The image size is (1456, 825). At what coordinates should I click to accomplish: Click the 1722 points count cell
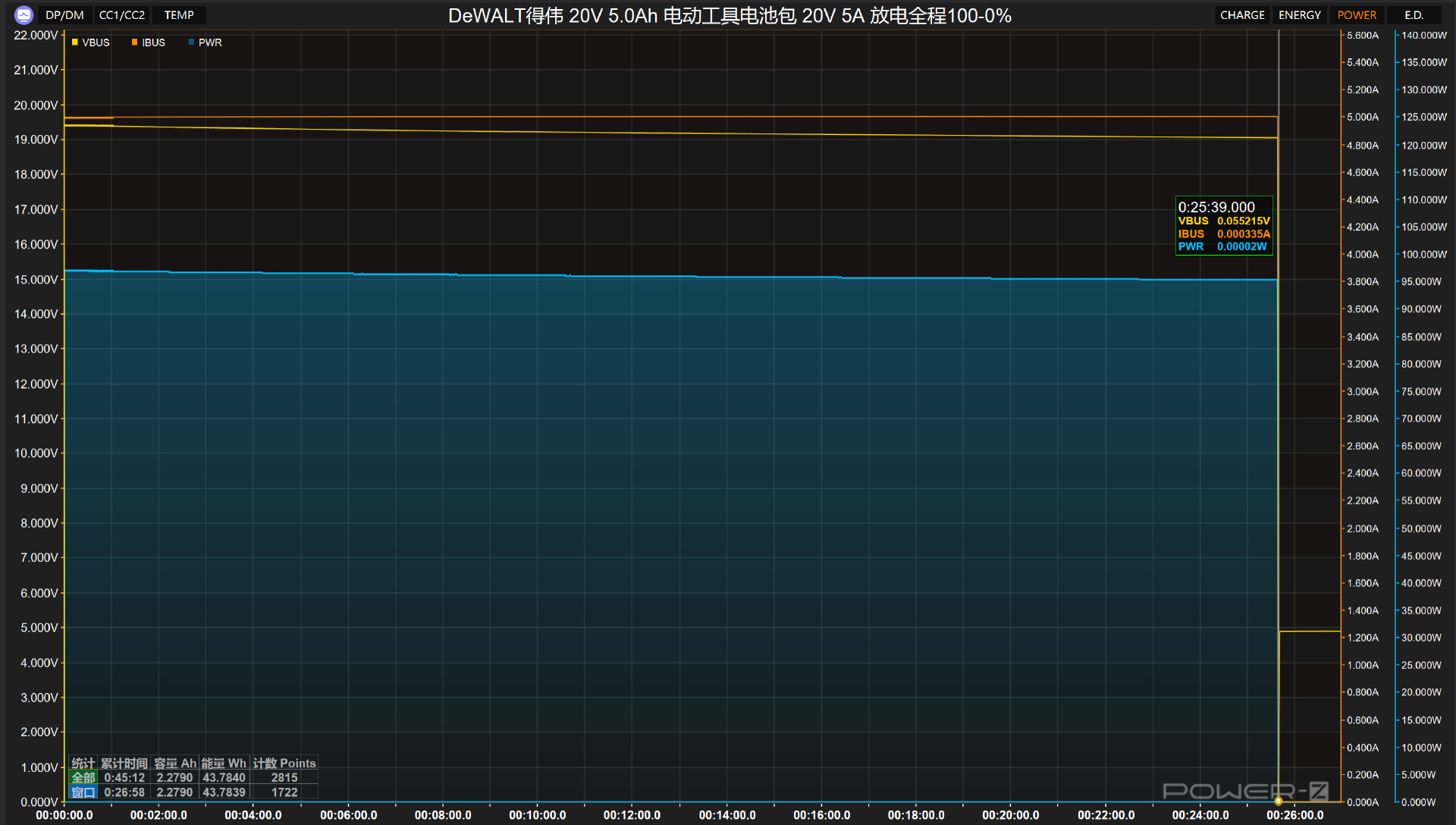[284, 792]
